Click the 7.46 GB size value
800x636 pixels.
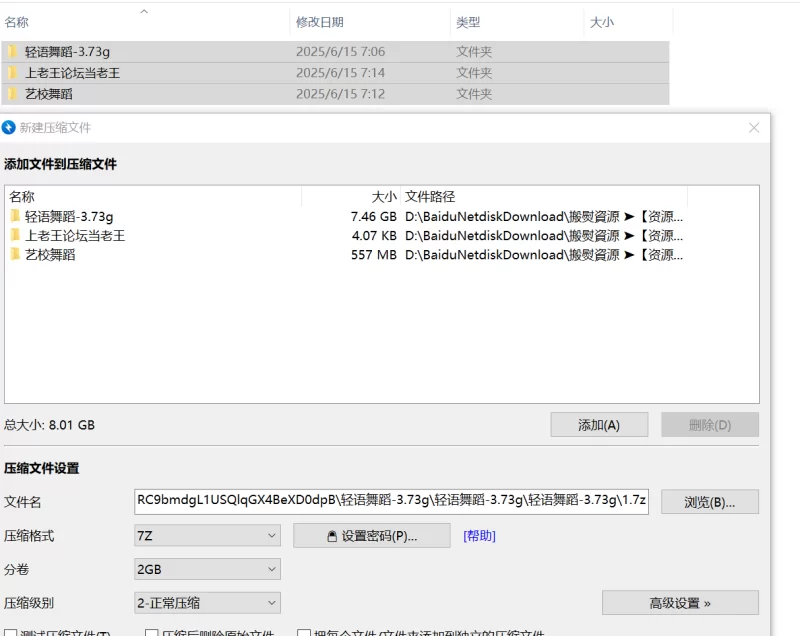pyautogui.click(x=373, y=216)
